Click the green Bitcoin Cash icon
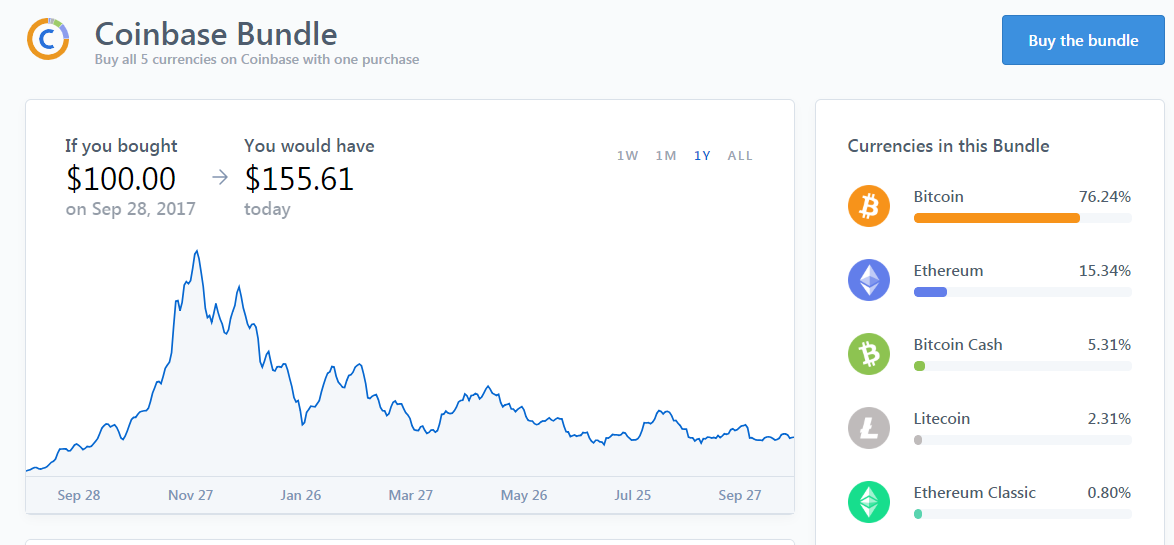 868,354
